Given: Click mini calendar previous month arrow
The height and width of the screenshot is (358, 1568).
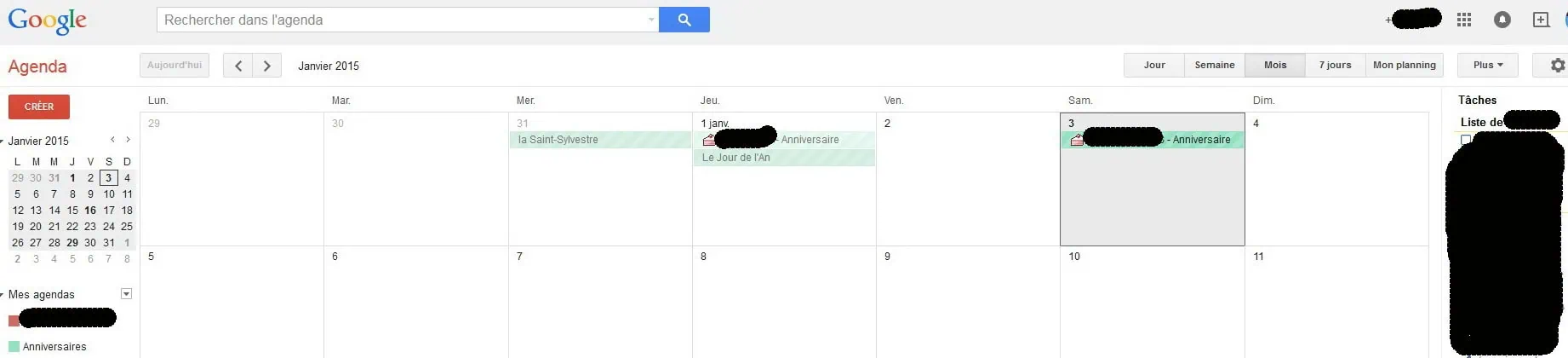Looking at the screenshot, I should tap(112, 140).
